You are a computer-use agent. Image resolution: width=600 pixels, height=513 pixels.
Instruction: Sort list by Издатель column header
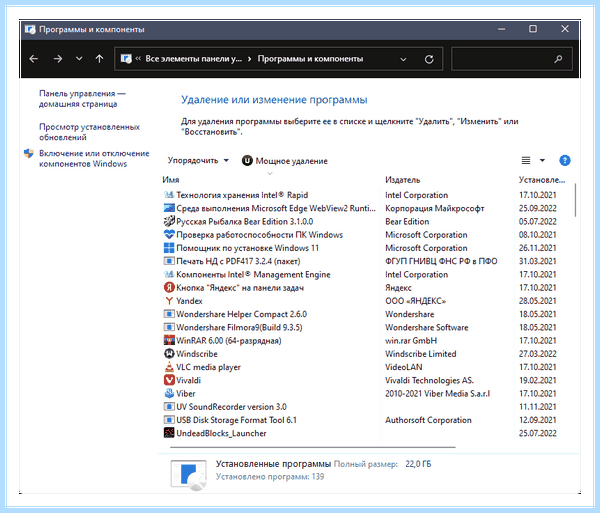(x=402, y=180)
